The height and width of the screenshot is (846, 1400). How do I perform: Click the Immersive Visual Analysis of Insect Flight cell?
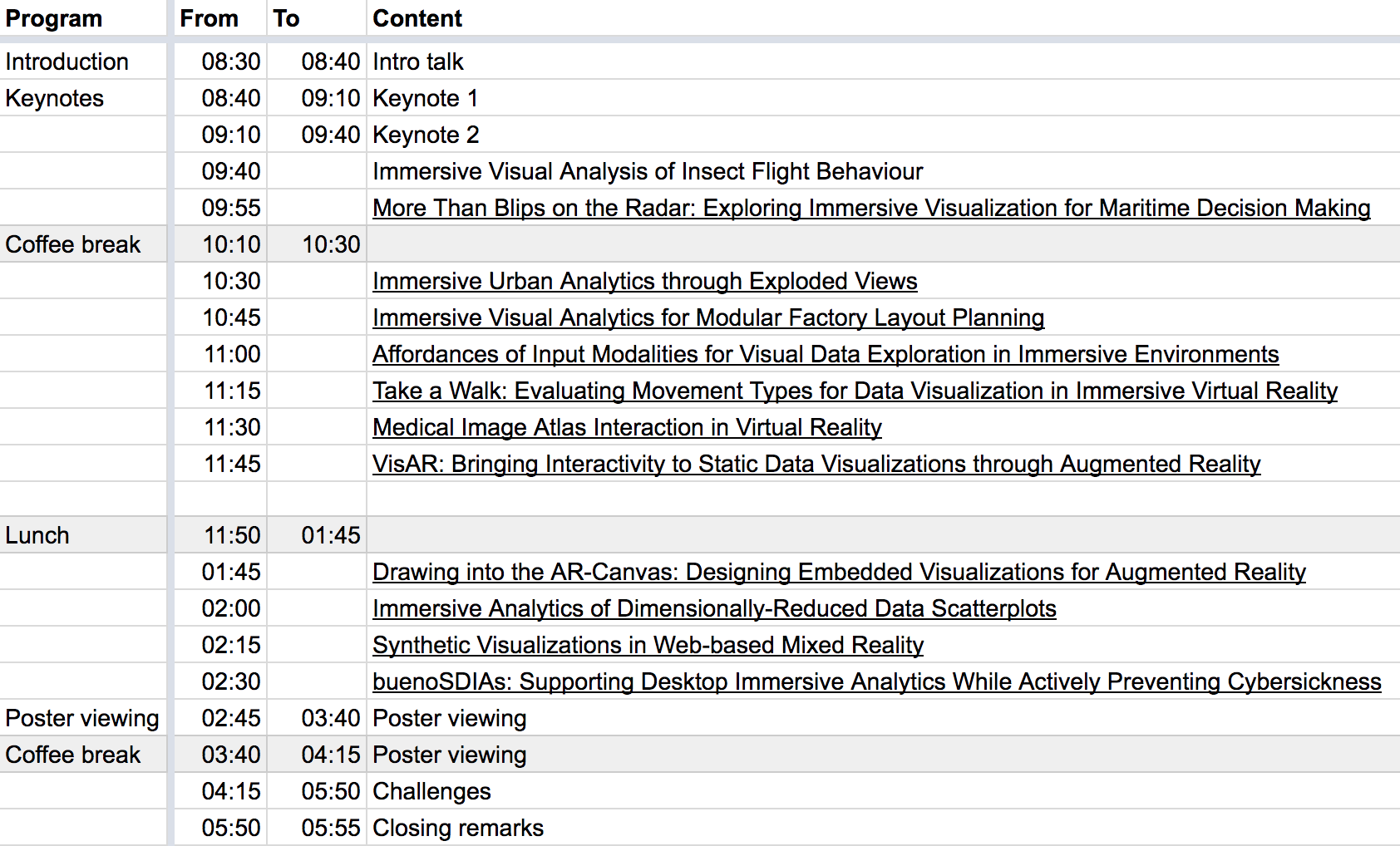click(x=883, y=171)
